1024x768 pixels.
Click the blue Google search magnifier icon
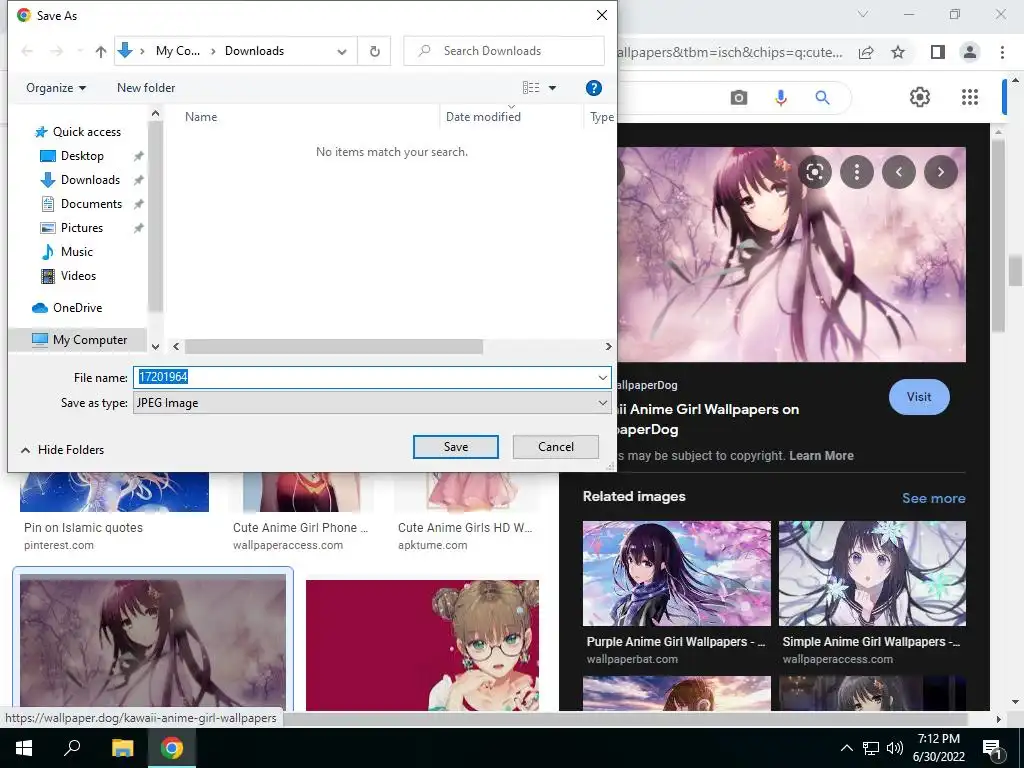pyautogui.click(x=822, y=98)
